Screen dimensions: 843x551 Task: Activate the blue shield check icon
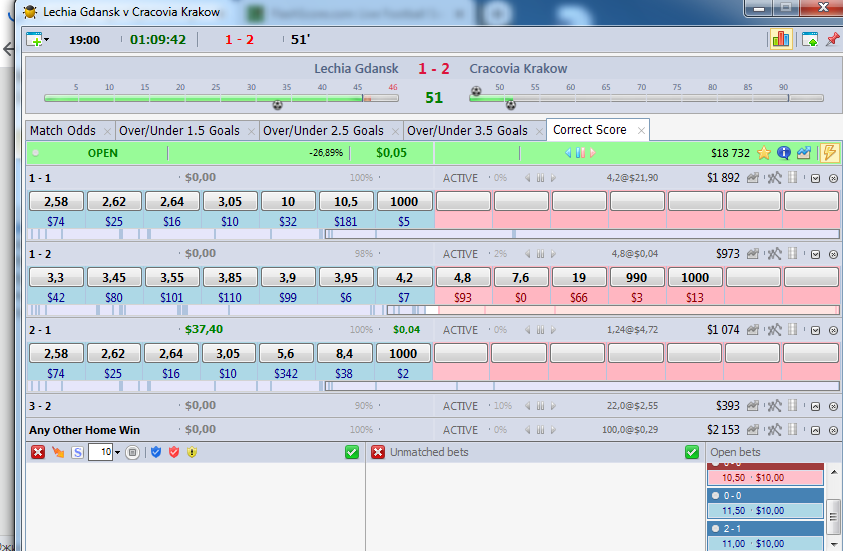[156, 452]
